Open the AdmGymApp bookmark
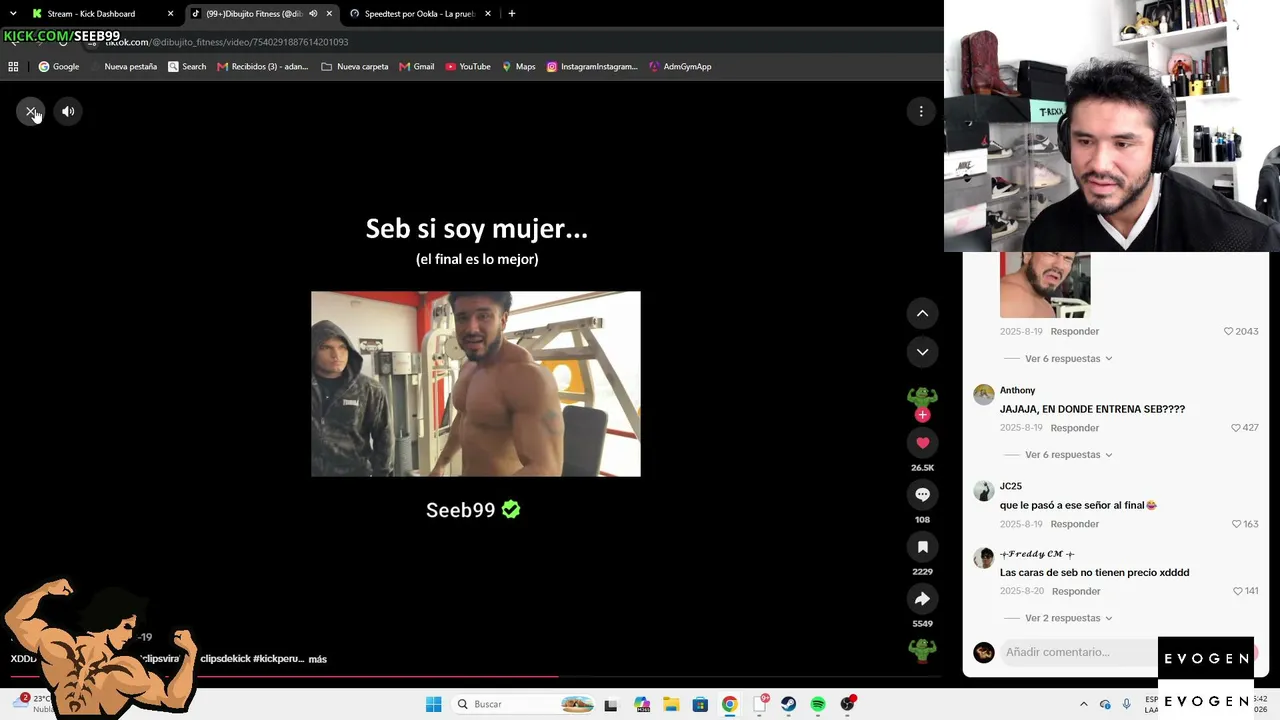 click(x=680, y=67)
